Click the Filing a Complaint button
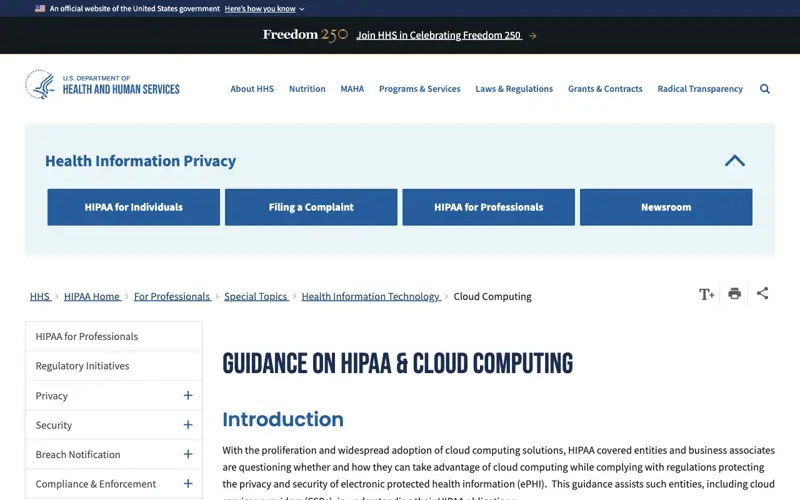800x500 pixels. point(311,207)
